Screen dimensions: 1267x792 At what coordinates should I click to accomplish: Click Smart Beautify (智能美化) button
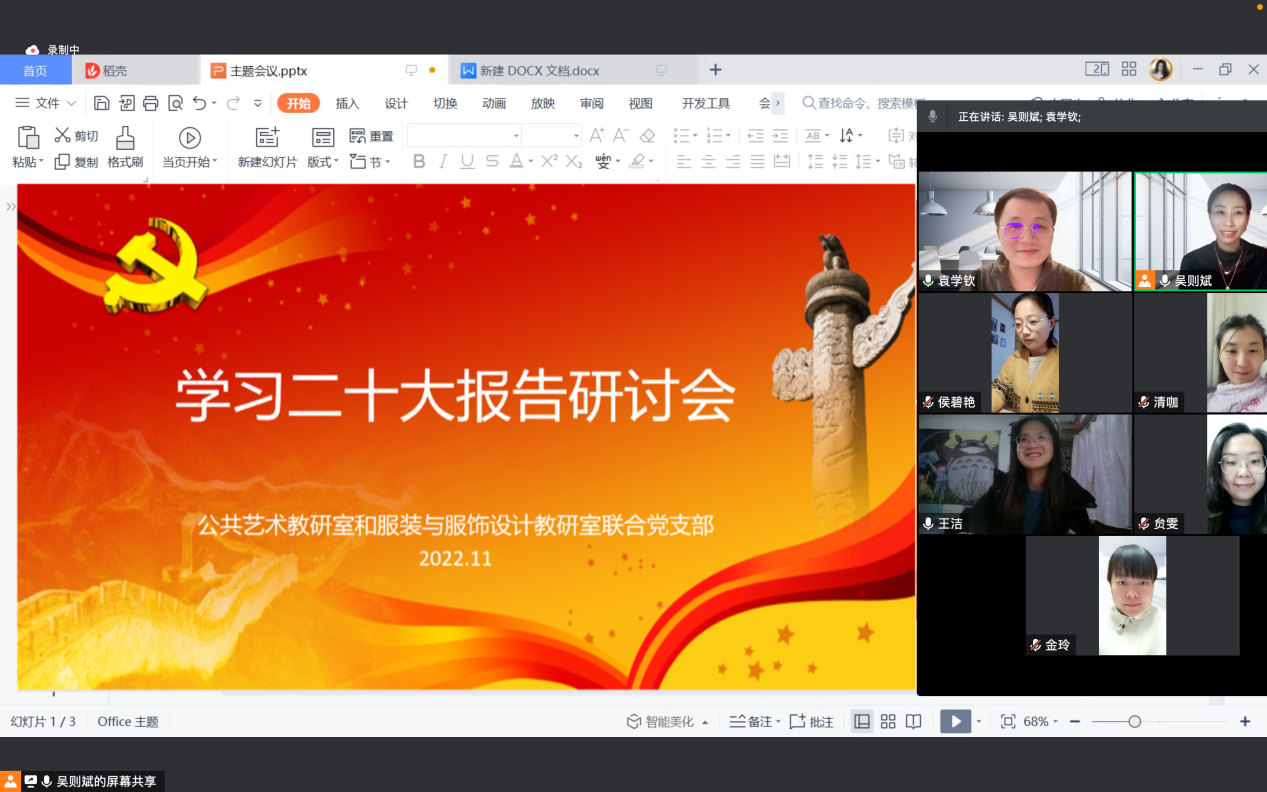(667, 722)
